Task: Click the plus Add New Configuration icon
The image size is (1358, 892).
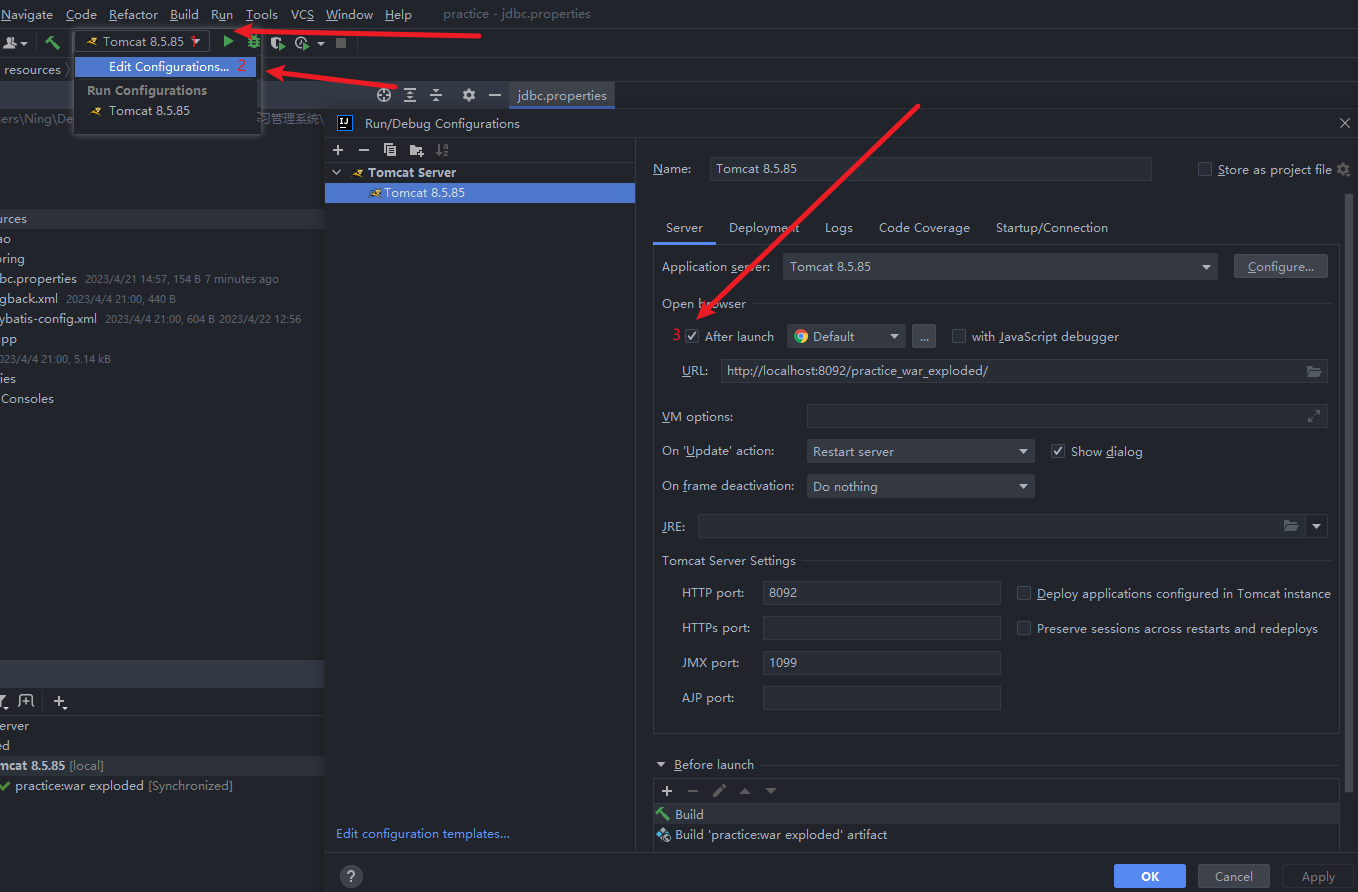Action: tap(338, 150)
